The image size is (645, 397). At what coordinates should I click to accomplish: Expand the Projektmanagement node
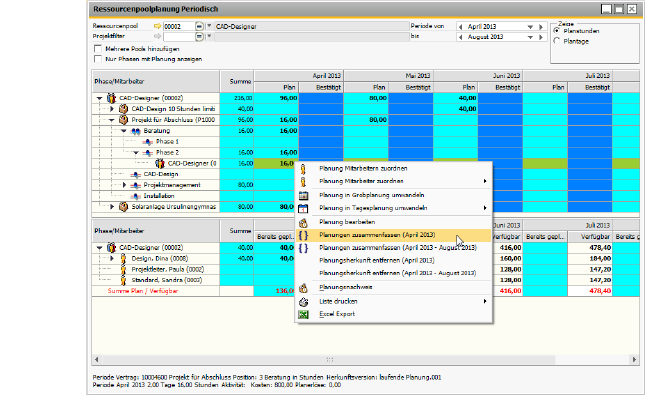coord(124,185)
